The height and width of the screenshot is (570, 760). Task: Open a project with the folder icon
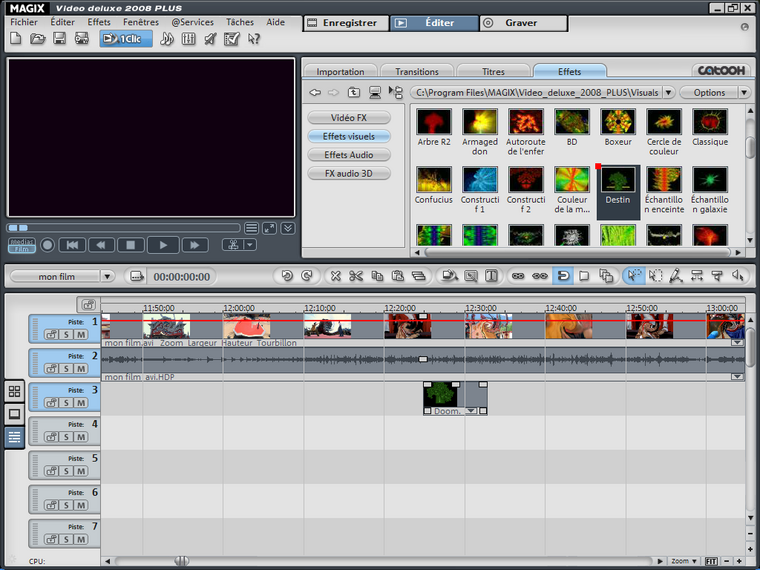pyautogui.click(x=37, y=39)
